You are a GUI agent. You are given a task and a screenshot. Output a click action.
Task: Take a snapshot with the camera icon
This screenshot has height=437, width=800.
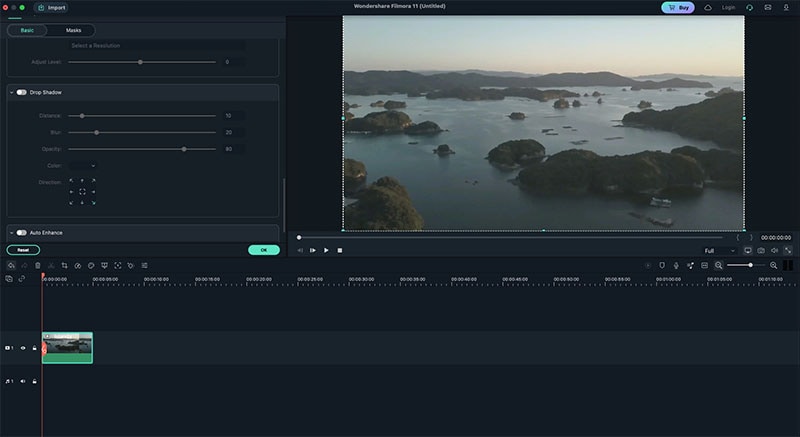click(761, 250)
